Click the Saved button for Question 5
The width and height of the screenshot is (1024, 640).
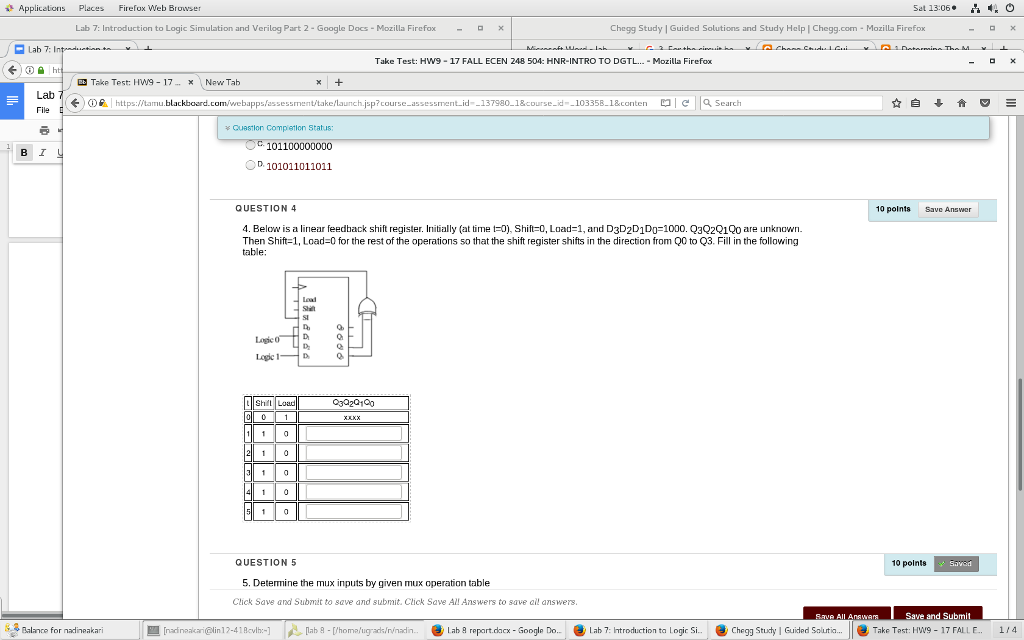[x=955, y=563]
